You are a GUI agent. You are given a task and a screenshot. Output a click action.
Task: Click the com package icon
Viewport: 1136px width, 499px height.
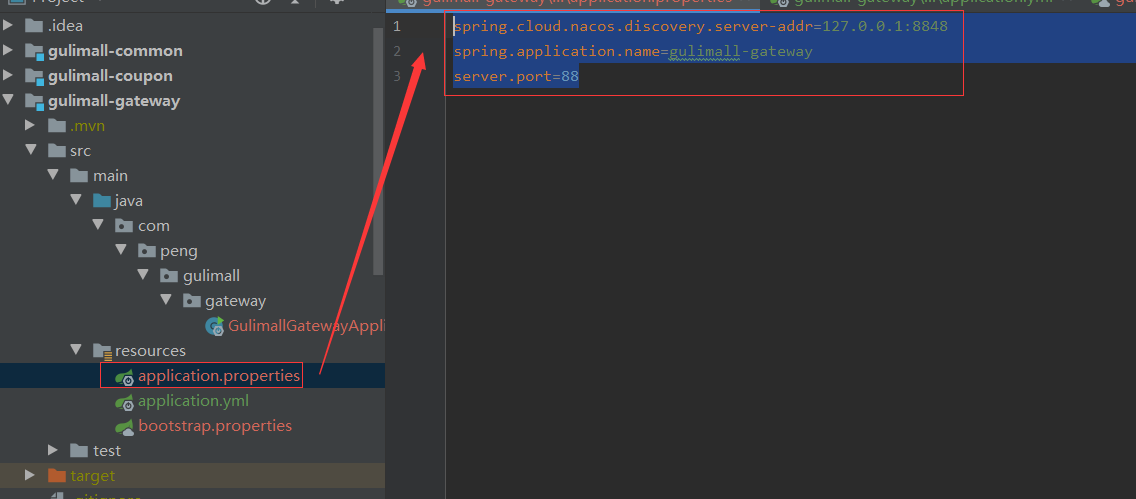coord(125,225)
